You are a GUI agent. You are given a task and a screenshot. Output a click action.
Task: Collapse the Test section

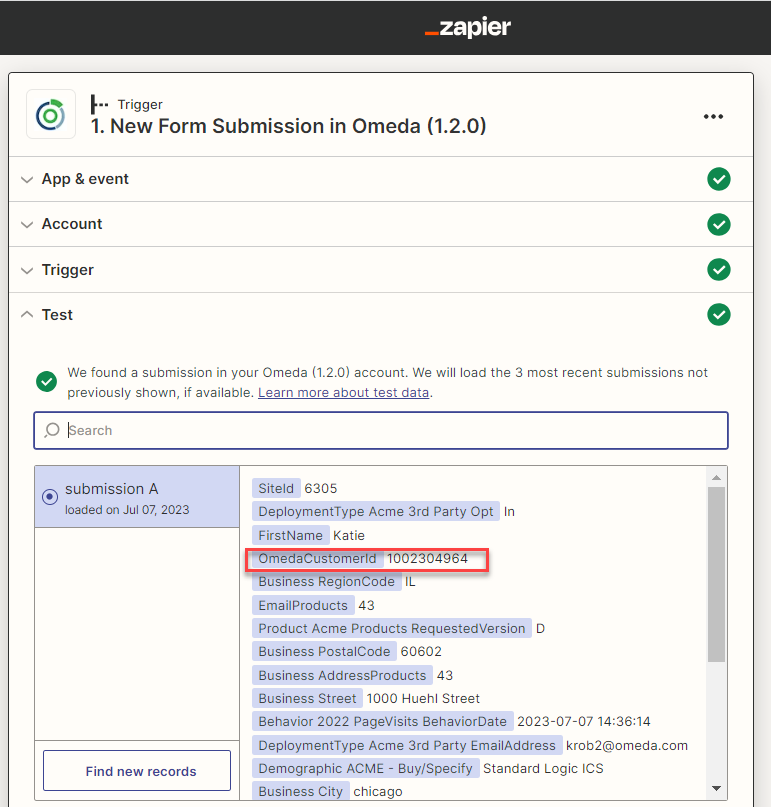[27, 315]
